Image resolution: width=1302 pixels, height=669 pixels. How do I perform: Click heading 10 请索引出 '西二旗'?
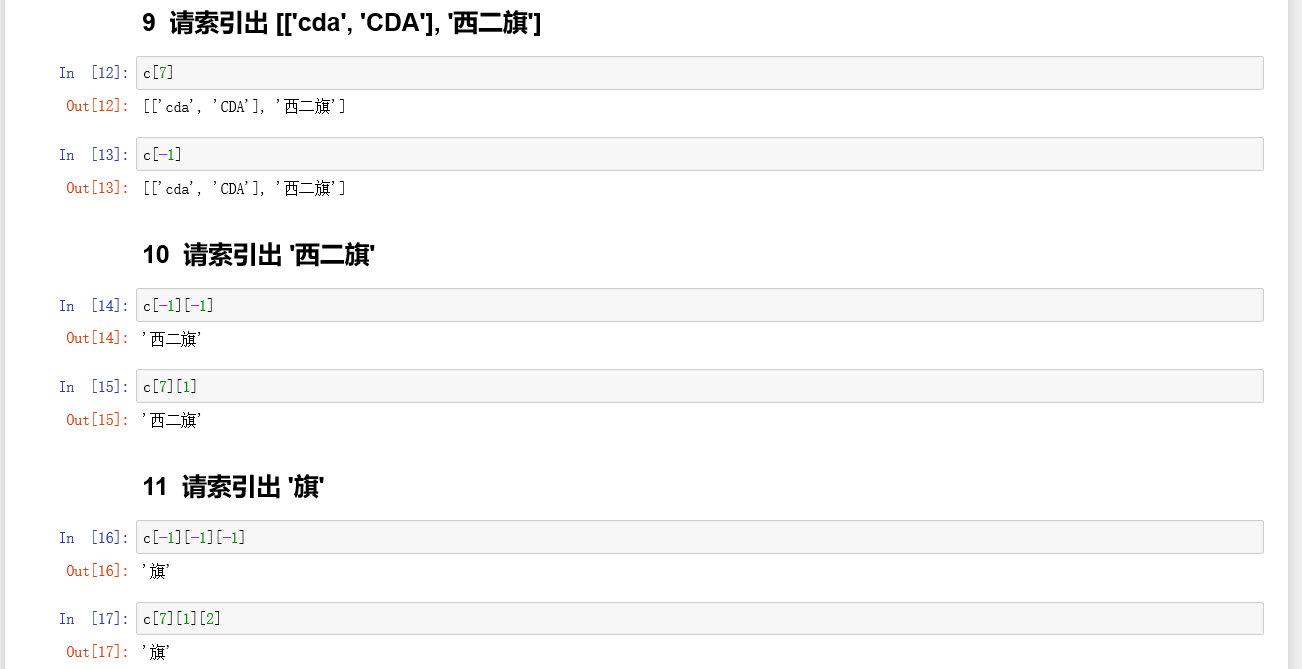point(258,255)
